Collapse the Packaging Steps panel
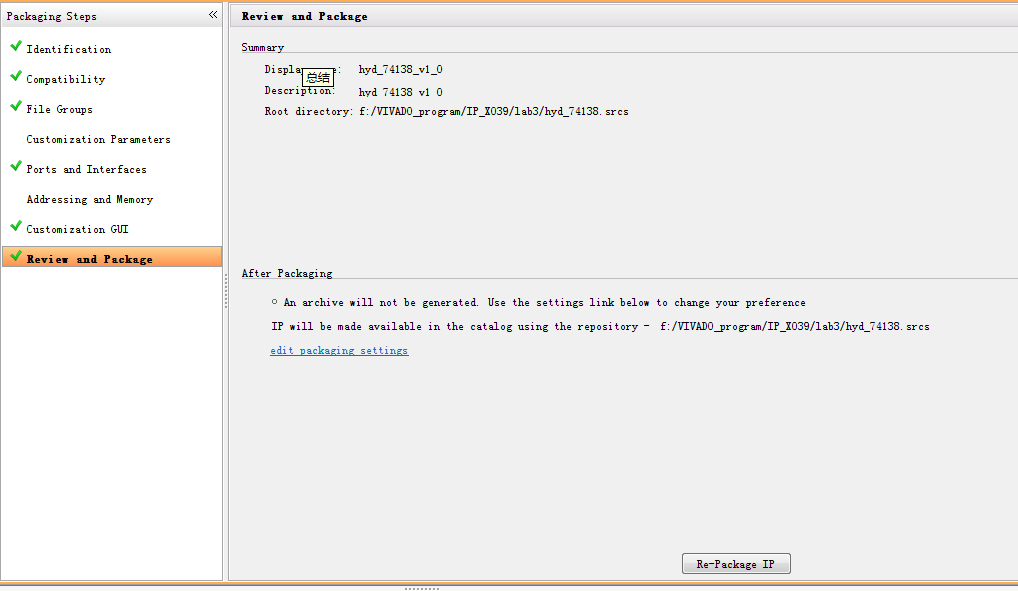1018x591 pixels. click(x=212, y=15)
